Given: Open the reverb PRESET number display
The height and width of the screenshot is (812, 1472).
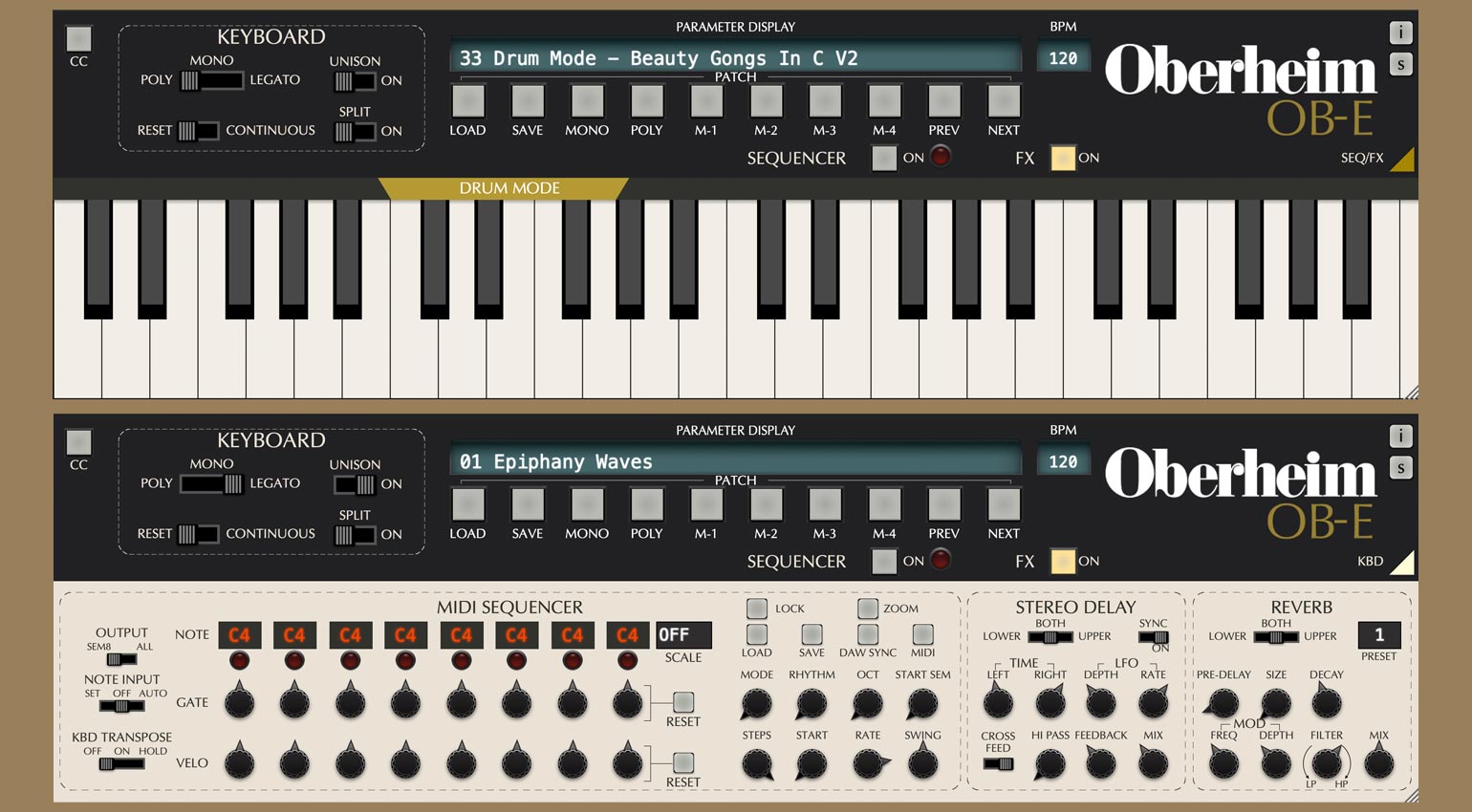Looking at the screenshot, I should tap(1379, 634).
